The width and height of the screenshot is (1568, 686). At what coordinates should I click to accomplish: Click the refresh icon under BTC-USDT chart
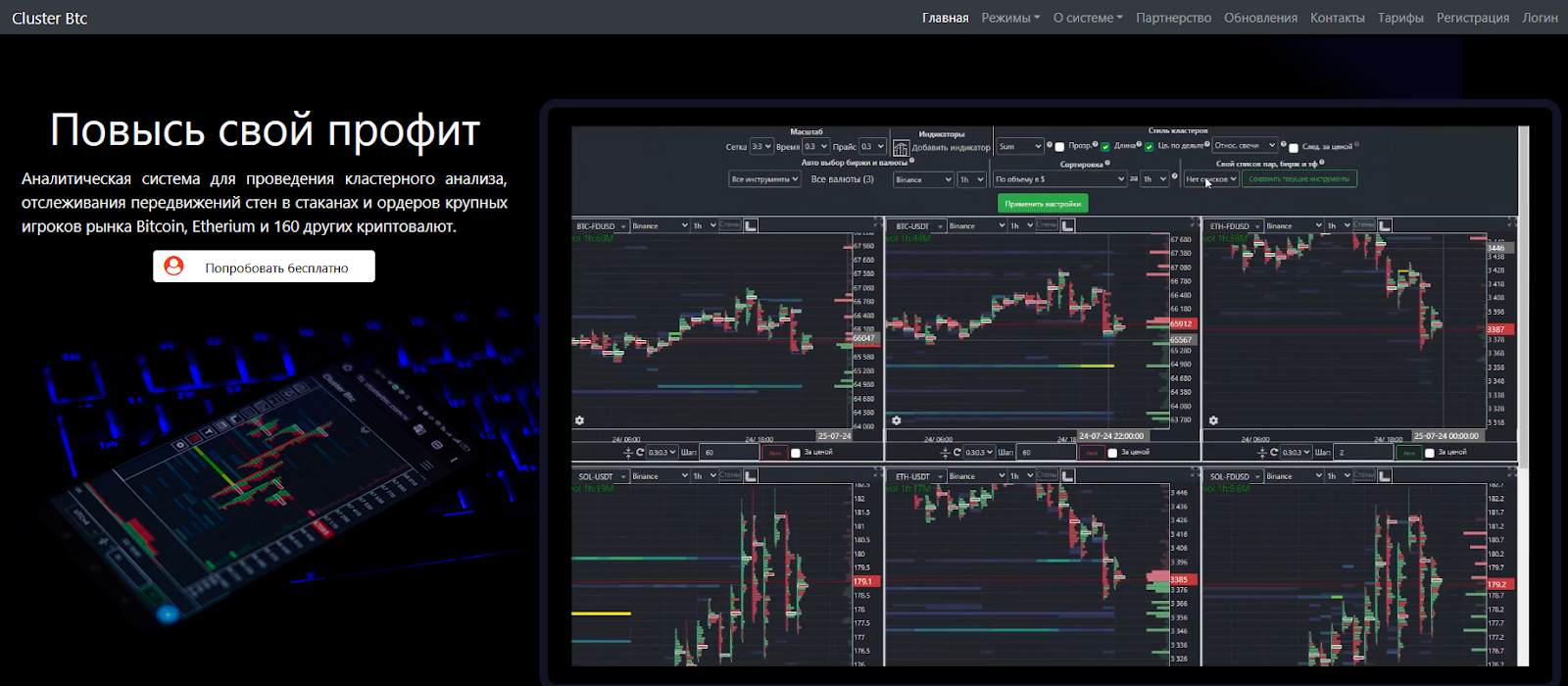956,453
